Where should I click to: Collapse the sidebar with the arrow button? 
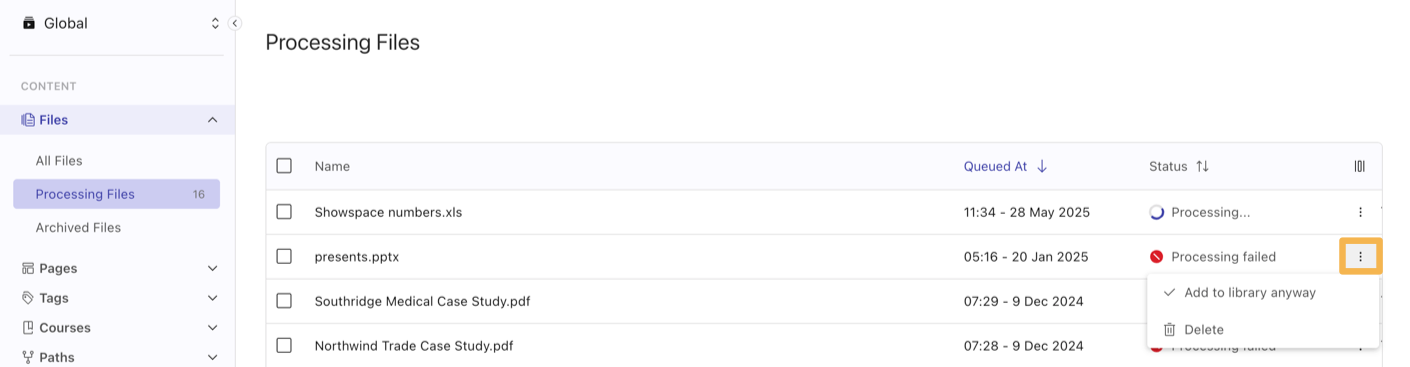(x=235, y=23)
